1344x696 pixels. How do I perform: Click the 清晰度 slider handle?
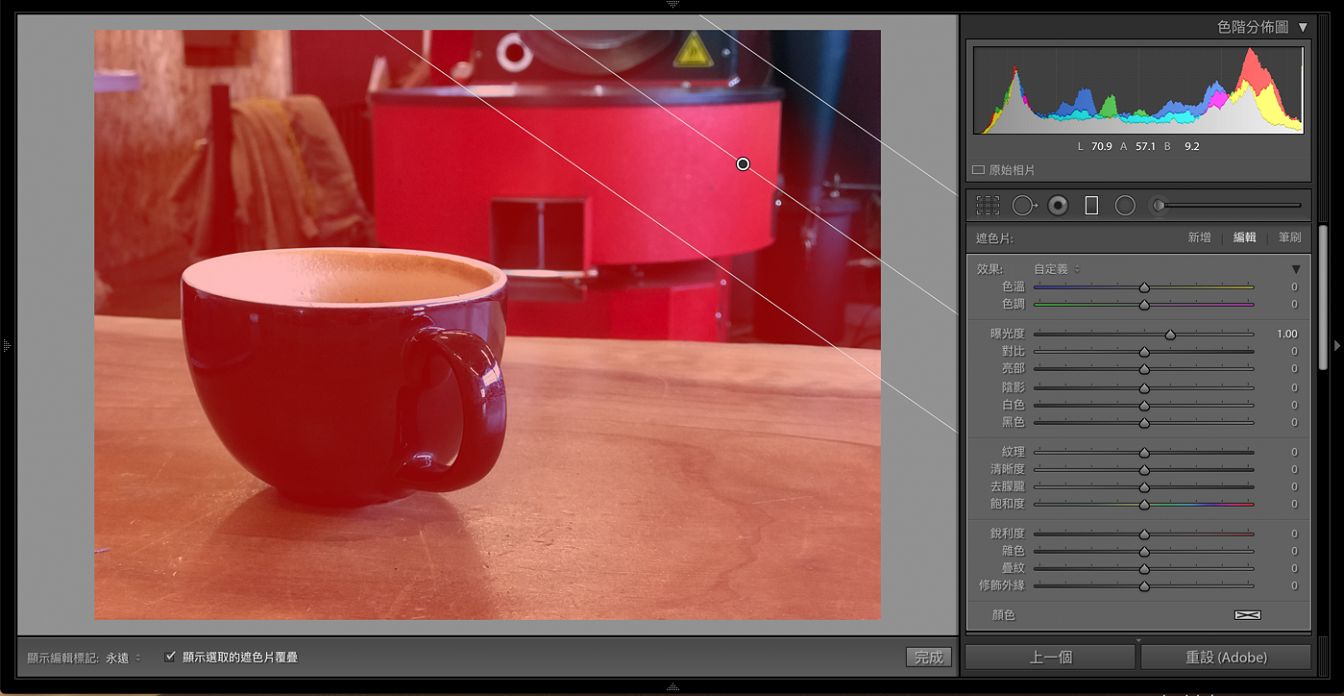click(1144, 469)
